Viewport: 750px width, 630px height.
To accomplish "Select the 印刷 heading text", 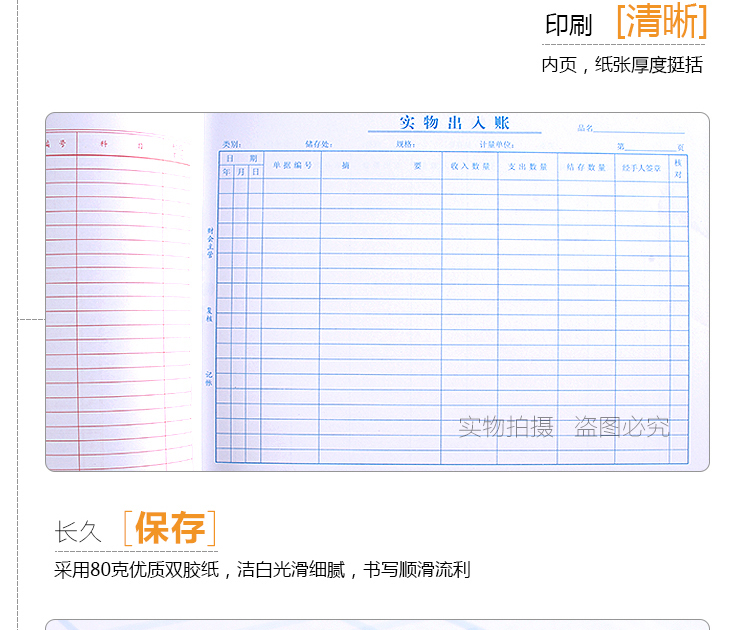I will (x=569, y=26).
